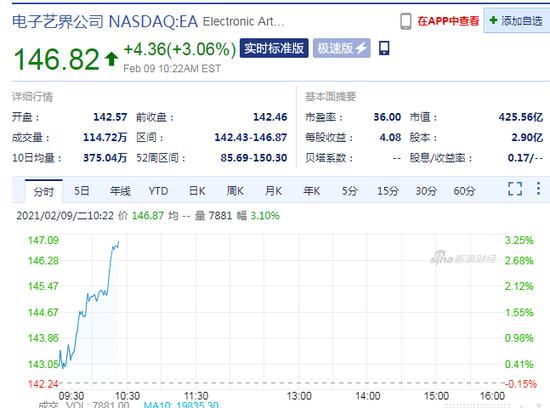Image resolution: width=550 pixels, height=408 pixels.
Task: Click the 基本面摘要 section heading
Action: 330,96
